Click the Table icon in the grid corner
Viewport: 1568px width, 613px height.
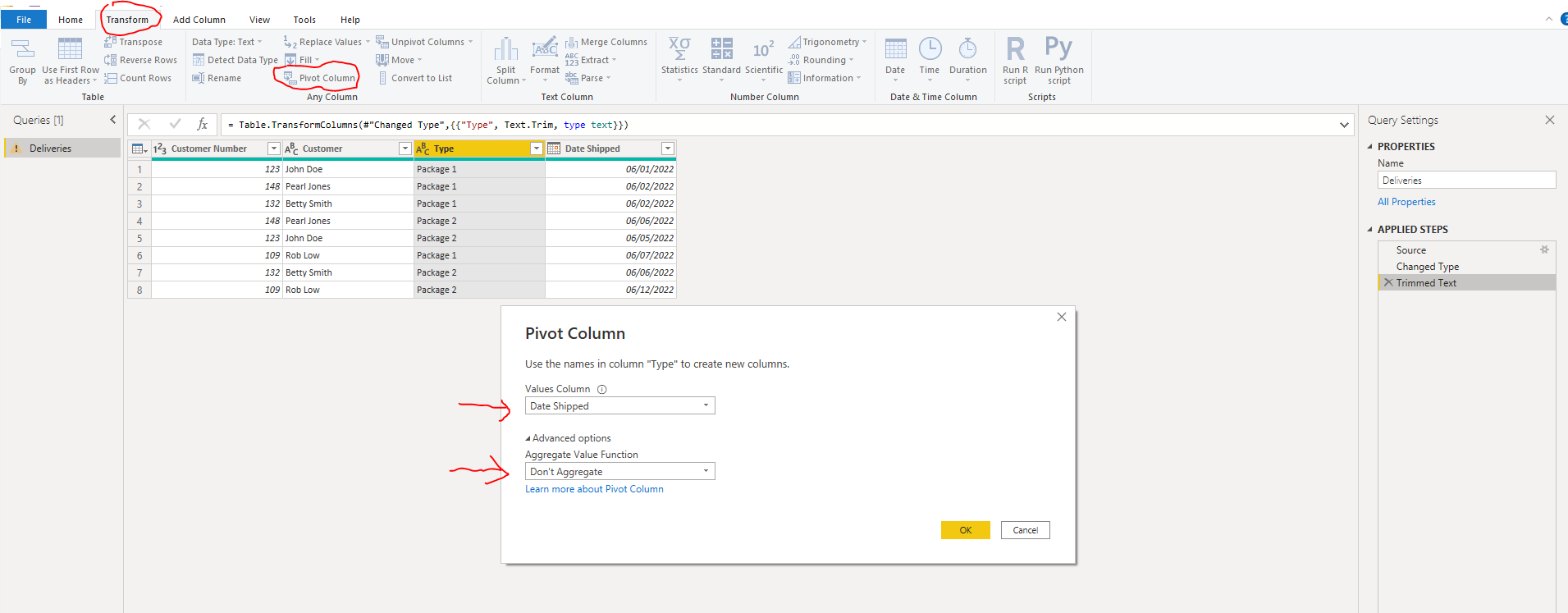(139, 149)
